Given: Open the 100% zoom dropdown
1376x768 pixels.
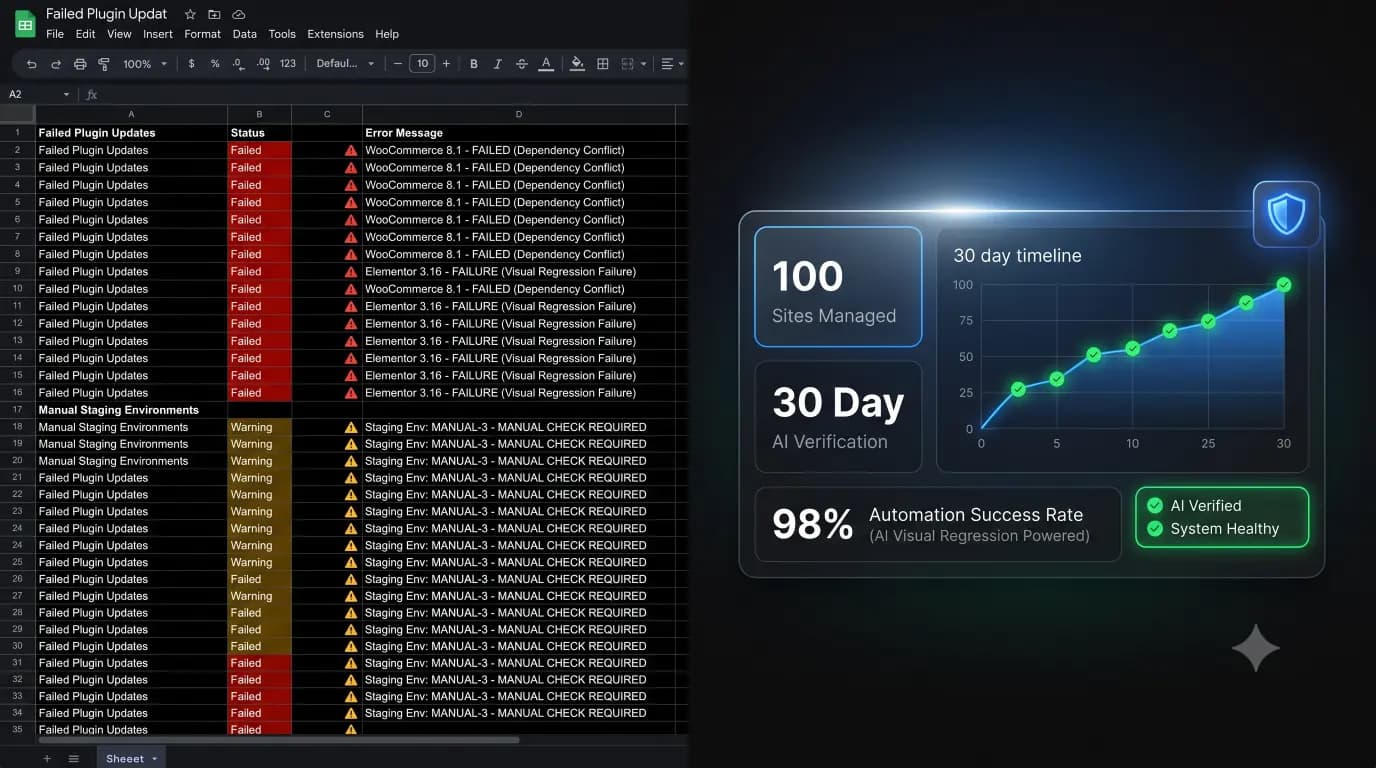Looking at the screenshot, I should [x=145, y=64].
